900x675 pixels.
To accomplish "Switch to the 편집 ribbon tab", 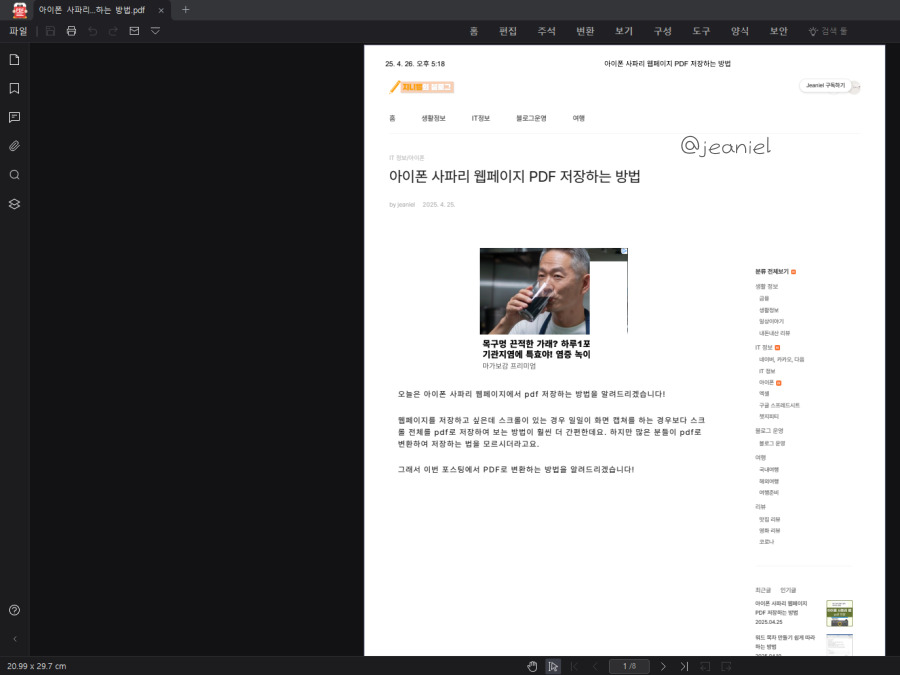I will click(x=508, y=31).
